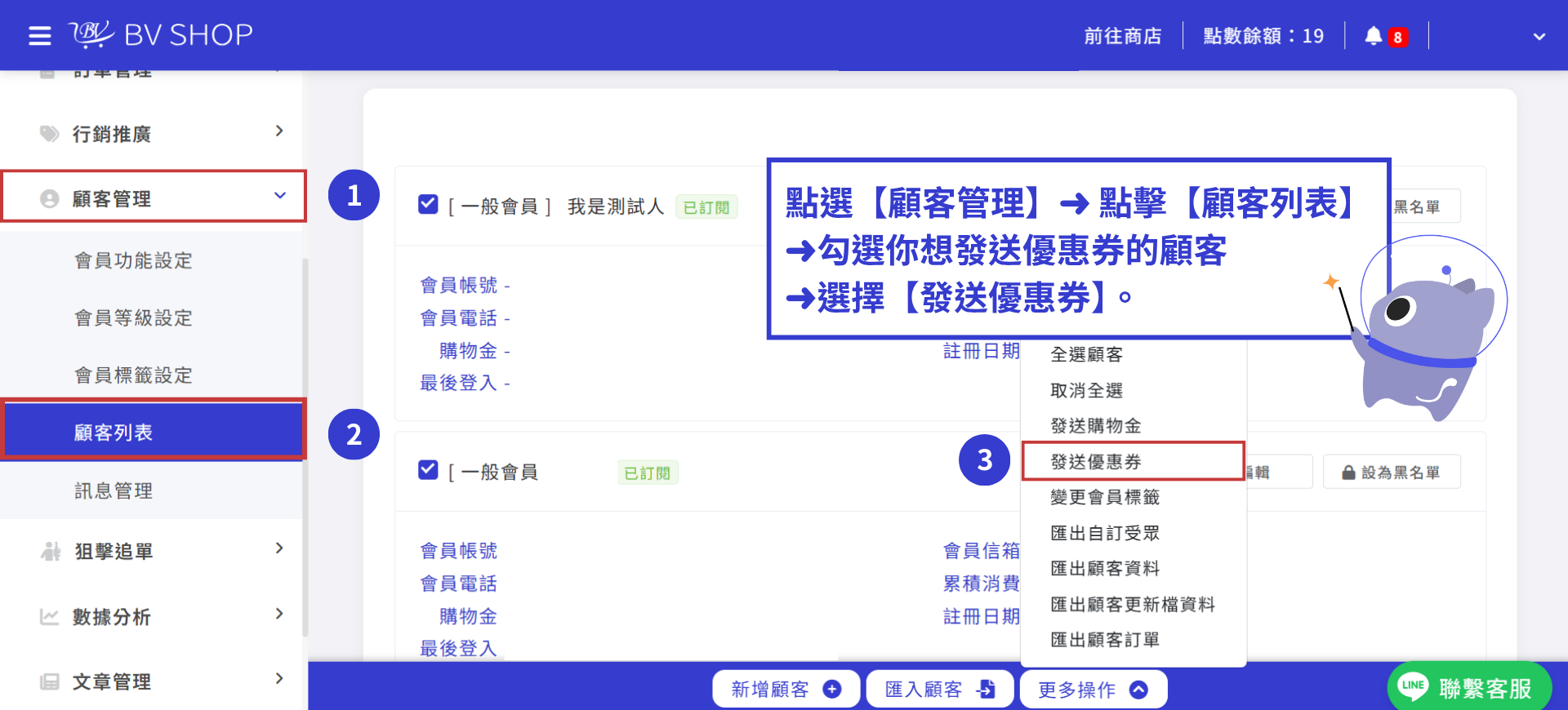Click 累積消費 label in second card
The width and height of the screenshot is (1568, 710).
coord(982,584)
